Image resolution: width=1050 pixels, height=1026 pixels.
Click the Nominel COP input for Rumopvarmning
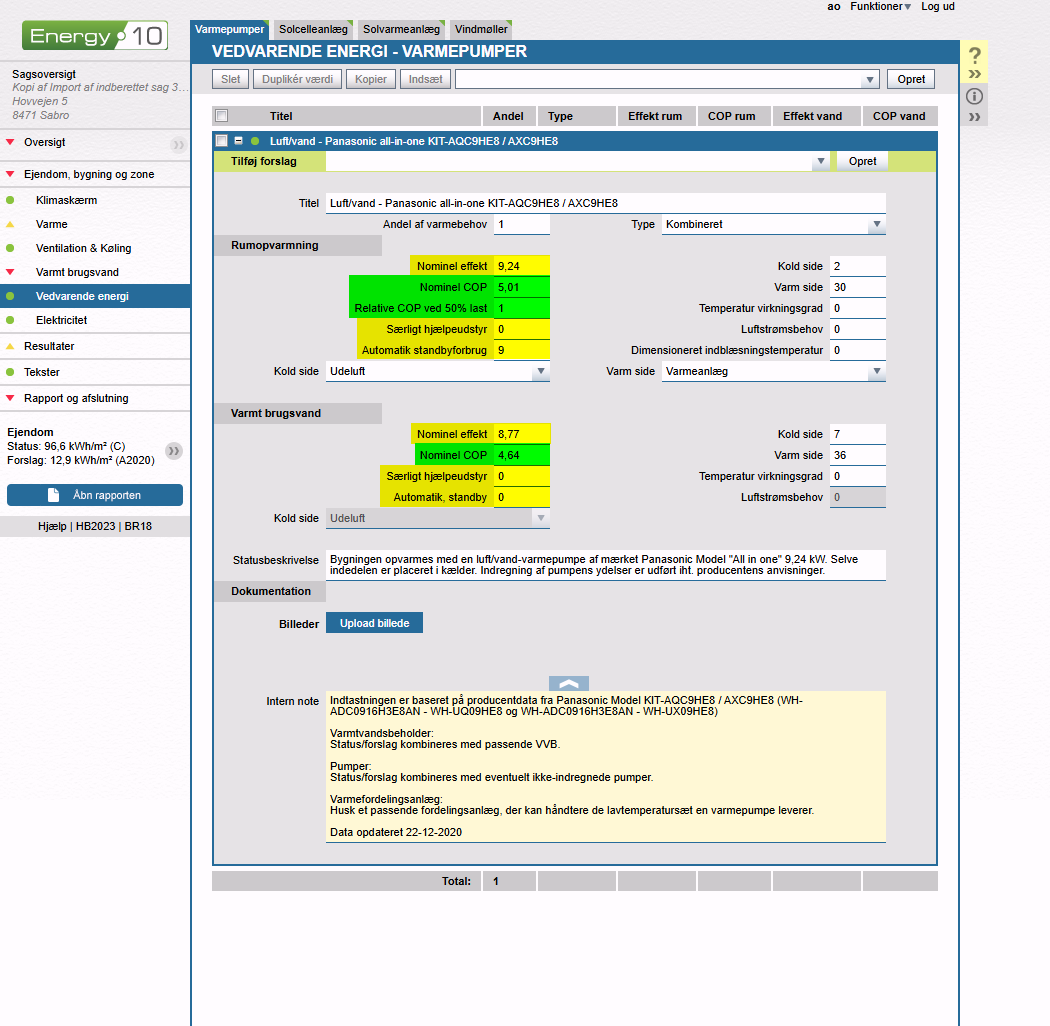[x=522, y=287]
